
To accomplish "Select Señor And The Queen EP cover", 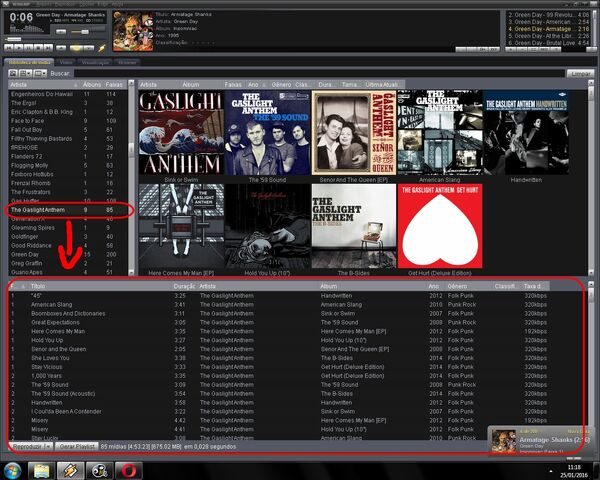I will [x=354, y=132].
